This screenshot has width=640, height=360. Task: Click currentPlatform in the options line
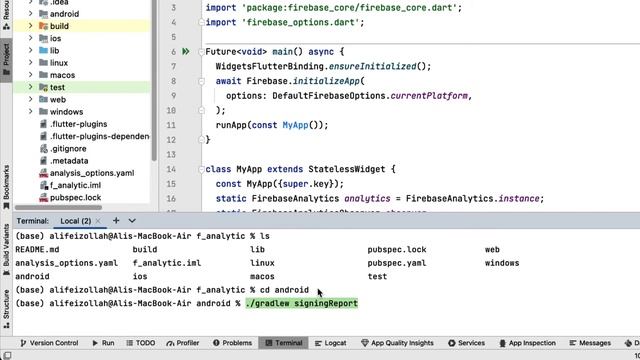pos(429,96)
